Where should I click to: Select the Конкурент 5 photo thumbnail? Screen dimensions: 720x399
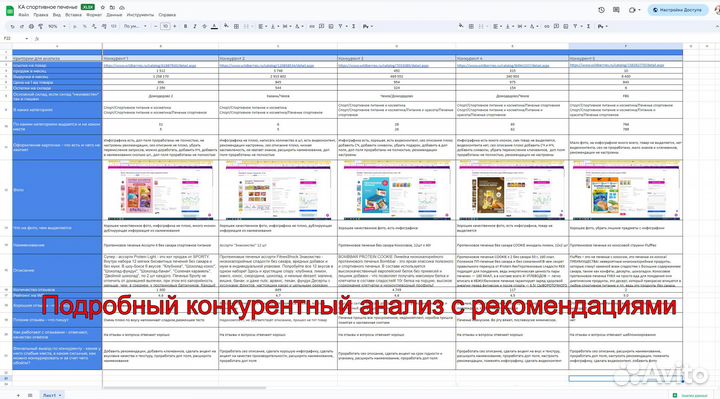pos(626,190)
